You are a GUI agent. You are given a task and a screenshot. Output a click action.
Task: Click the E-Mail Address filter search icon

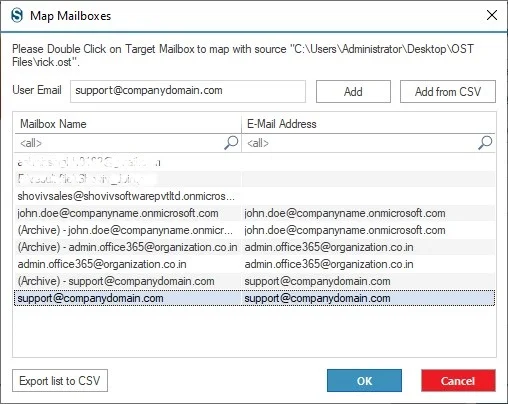pyautogui.click(x=485, y=143)
